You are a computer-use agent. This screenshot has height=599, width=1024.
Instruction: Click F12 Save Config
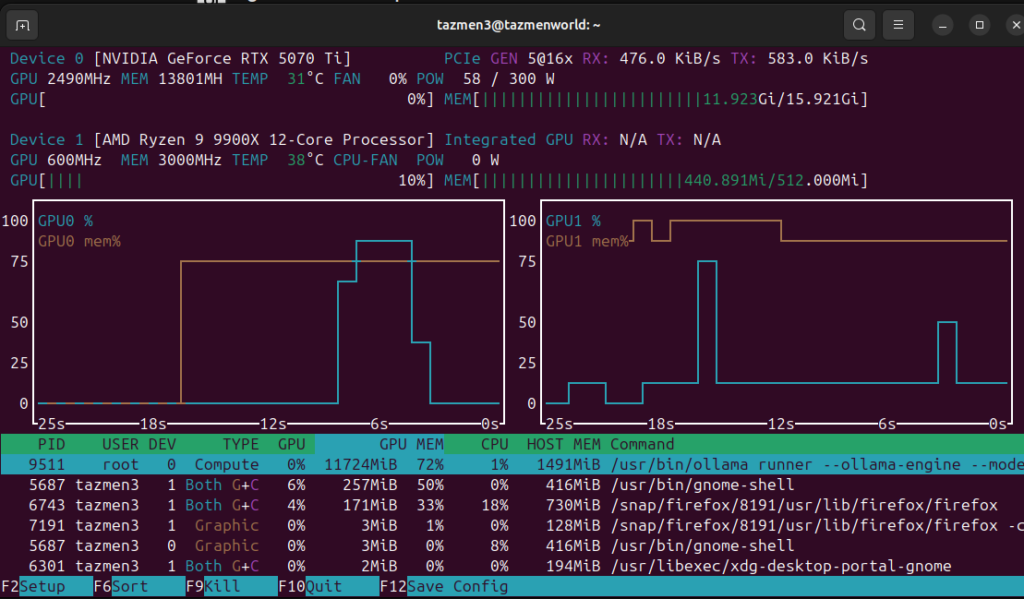click(x=457, y=587)
